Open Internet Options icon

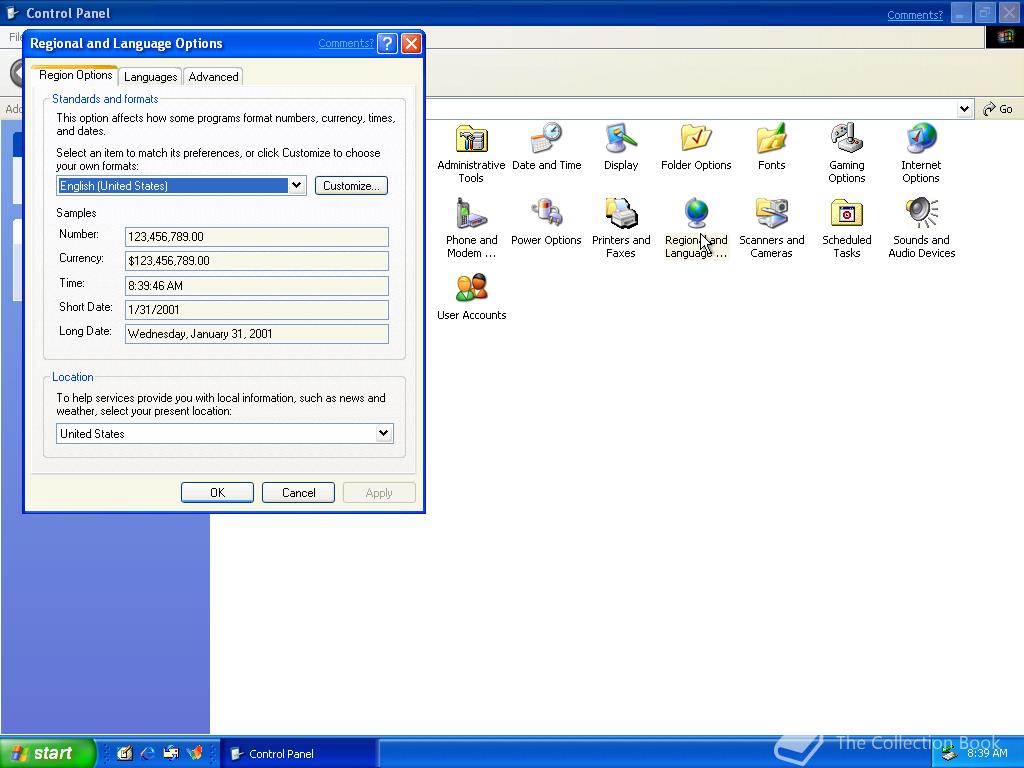point(921,138)
